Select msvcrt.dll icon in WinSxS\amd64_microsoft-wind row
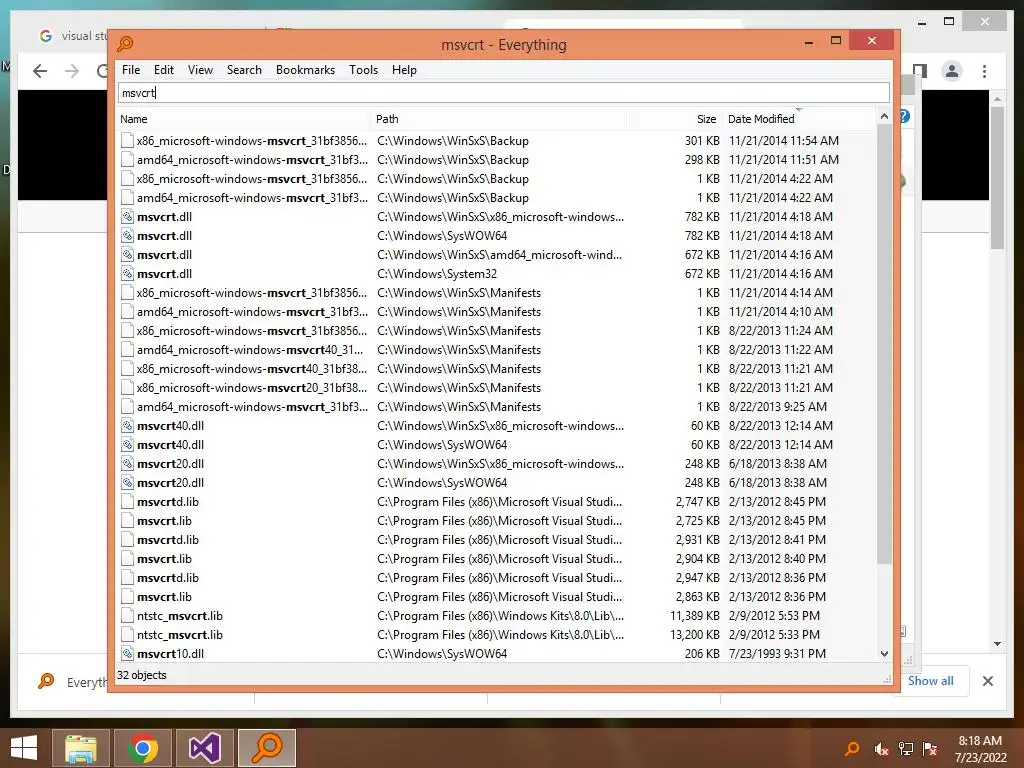Viewport: 1024px width, 768px height. point(127,255)
